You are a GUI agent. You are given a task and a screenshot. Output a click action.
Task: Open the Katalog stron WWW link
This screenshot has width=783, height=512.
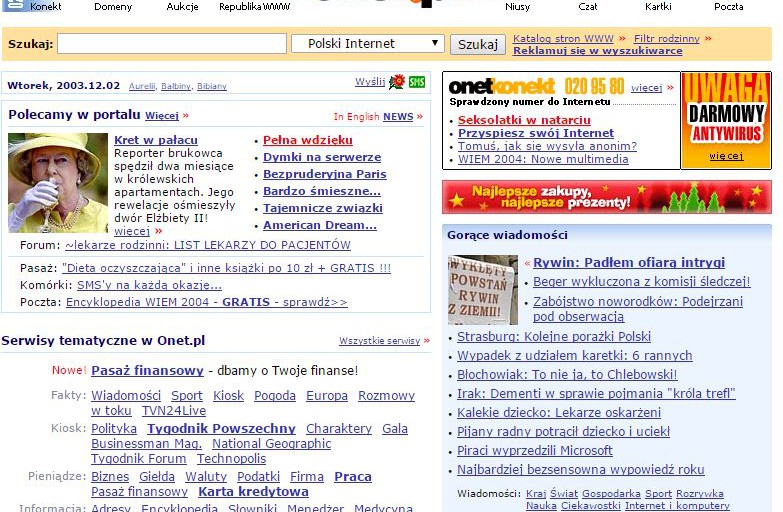pos(563,38)
